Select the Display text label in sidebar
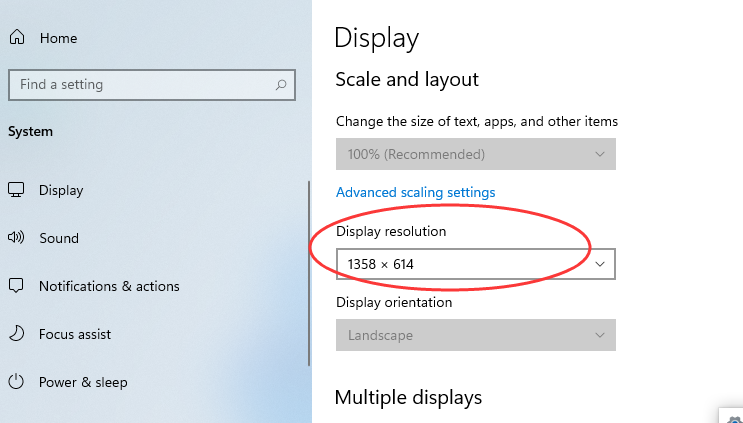This screenshot has height=423, width=743. (61, 190)
